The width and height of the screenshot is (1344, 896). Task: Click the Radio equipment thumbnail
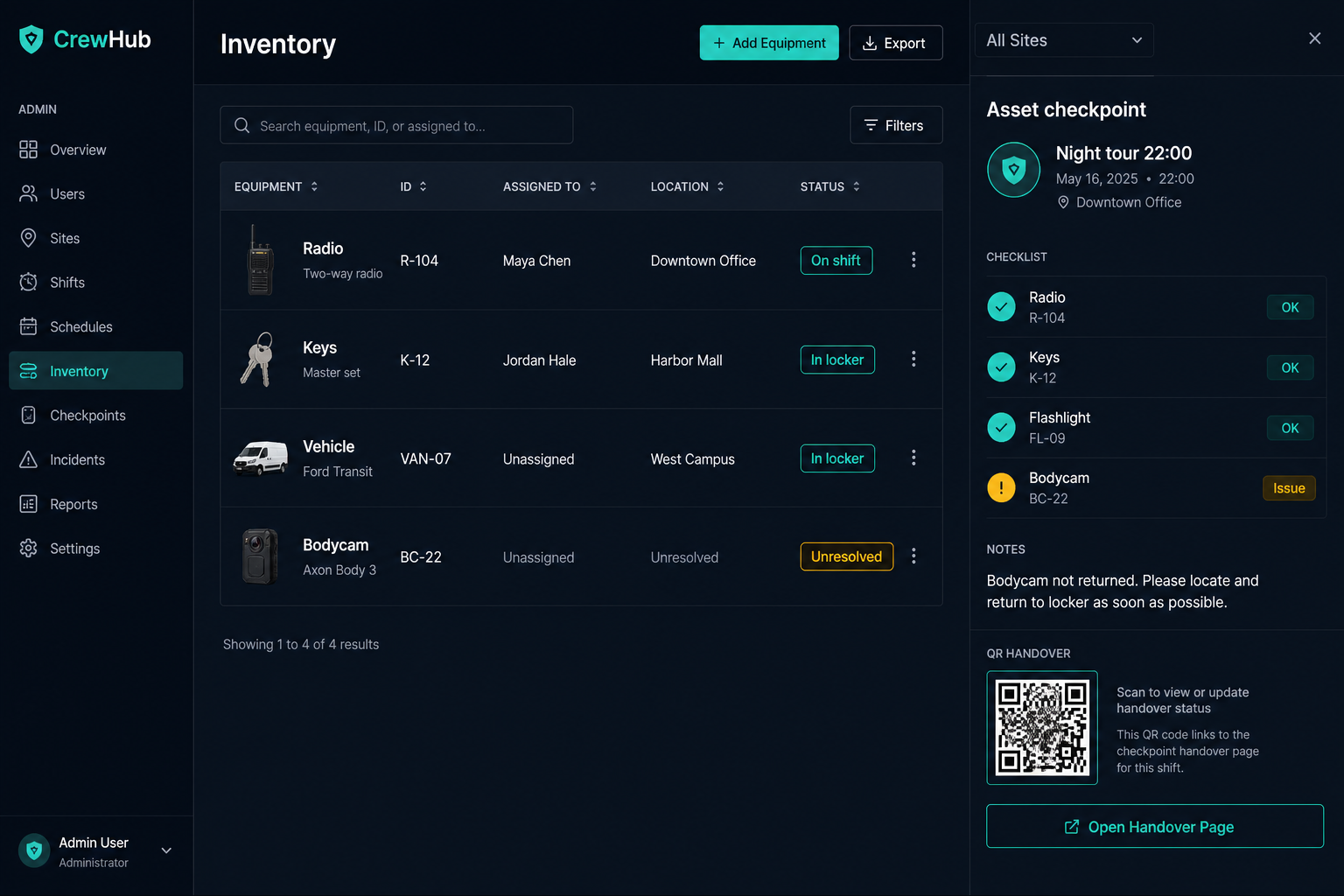260,260
